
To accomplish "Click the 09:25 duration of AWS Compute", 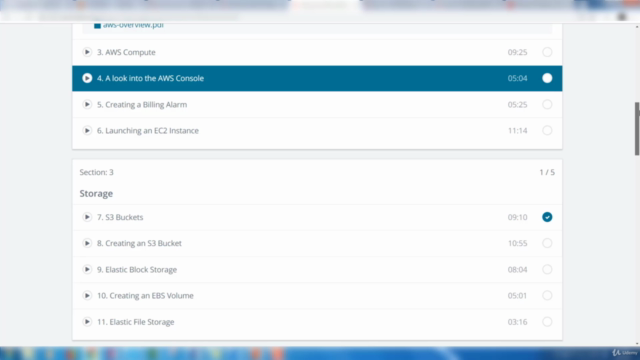I will (517, 52).
